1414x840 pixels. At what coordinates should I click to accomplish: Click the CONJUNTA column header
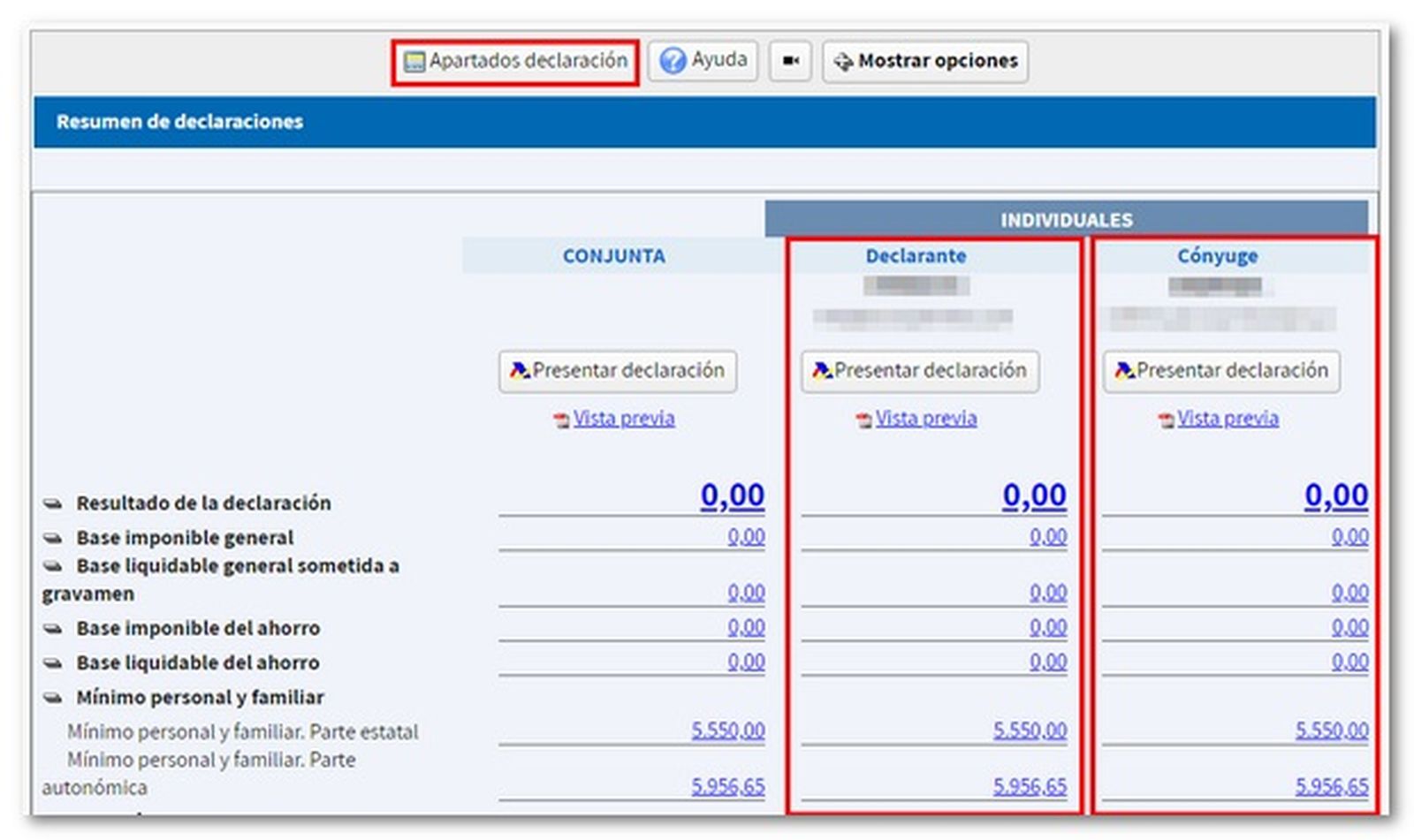(x=614, y=256)
